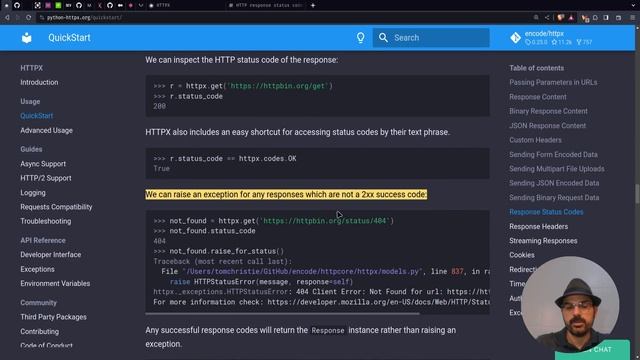Open Exceptions API reference
The height and width of the screenshot is (360, 640).
pos(37,269)
